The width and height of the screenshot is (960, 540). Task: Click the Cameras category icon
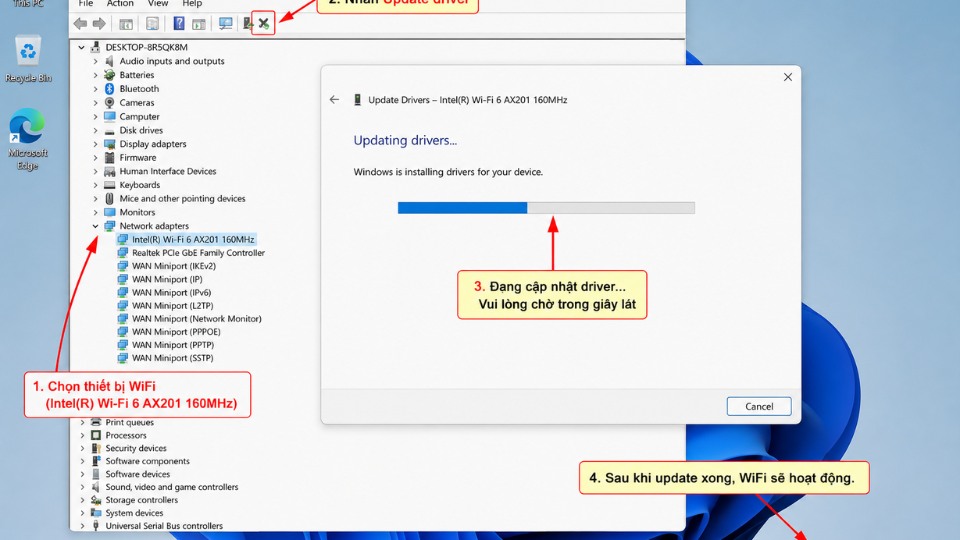pos(110,103)
